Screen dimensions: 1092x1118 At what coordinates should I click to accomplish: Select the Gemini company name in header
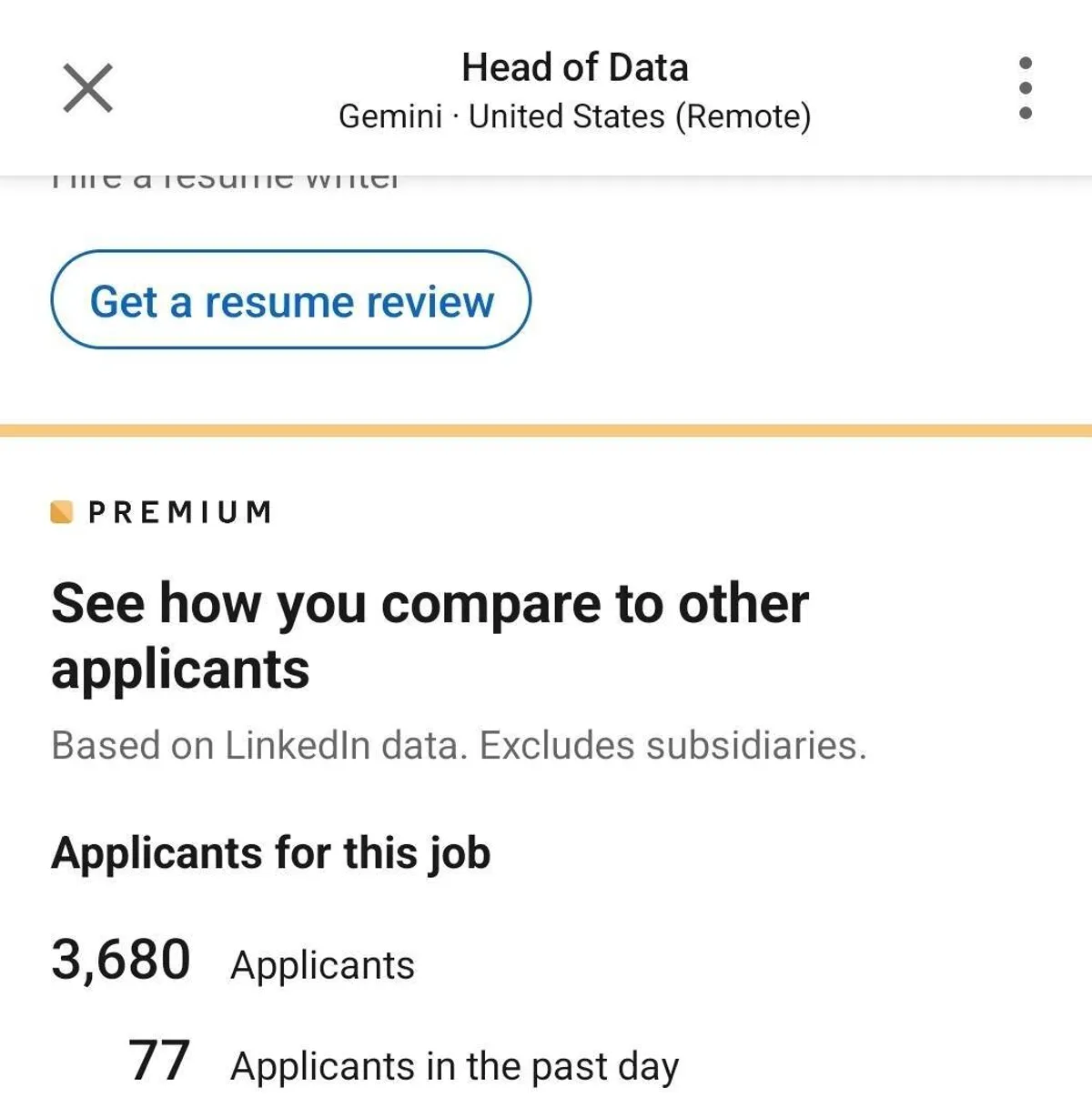point(390,116)
